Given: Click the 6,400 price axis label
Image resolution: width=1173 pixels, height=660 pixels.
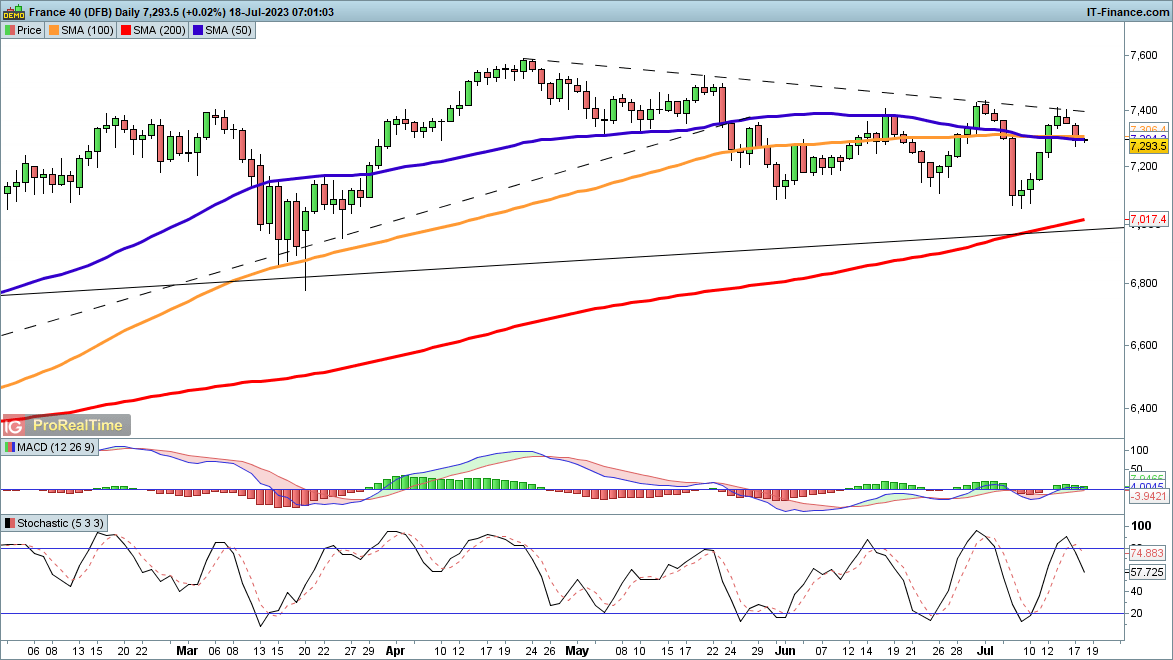Looking at the screenshot, I should (x=1145, y=409).
